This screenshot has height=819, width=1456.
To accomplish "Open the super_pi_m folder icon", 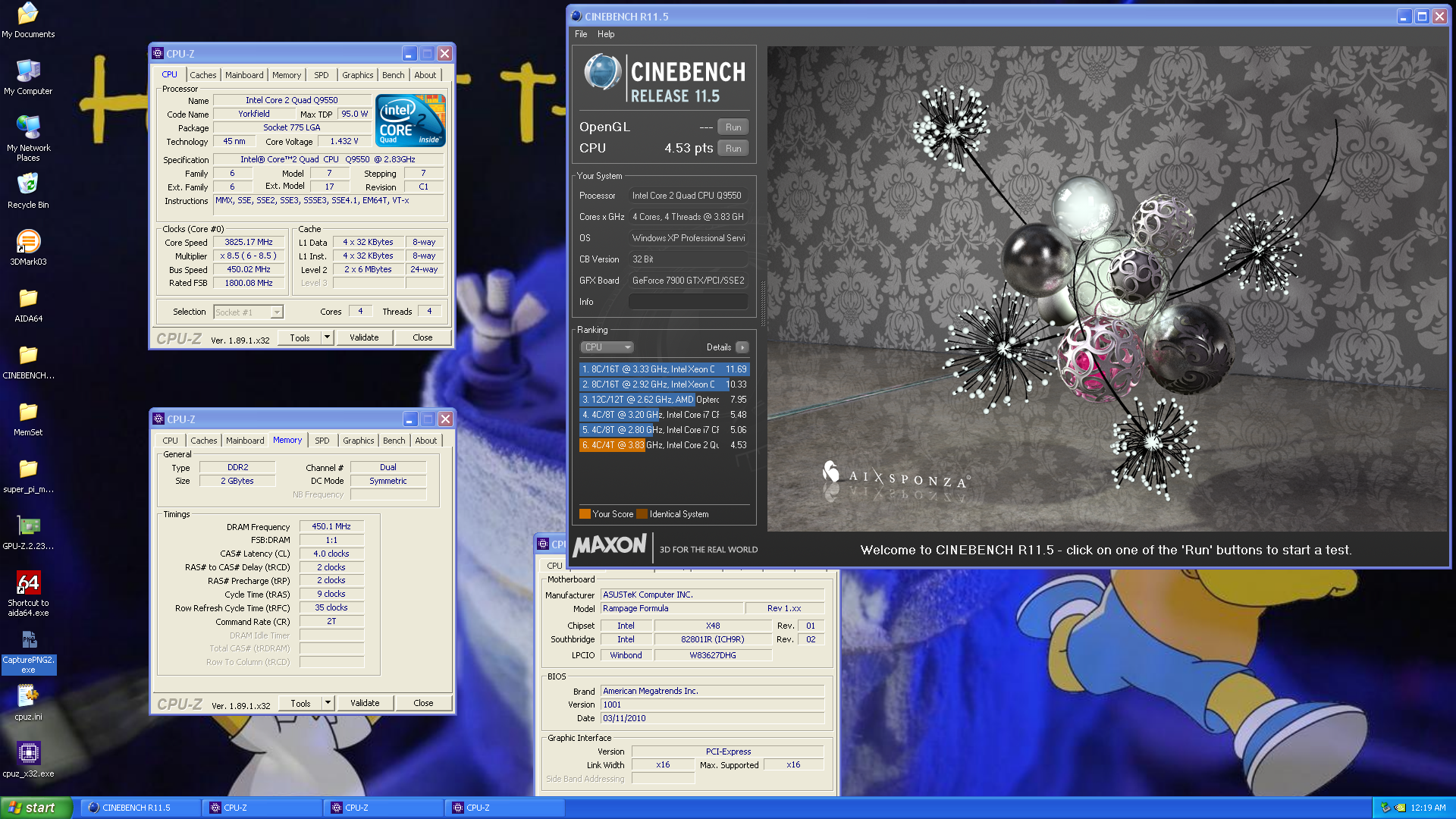I will coord(28,475).
